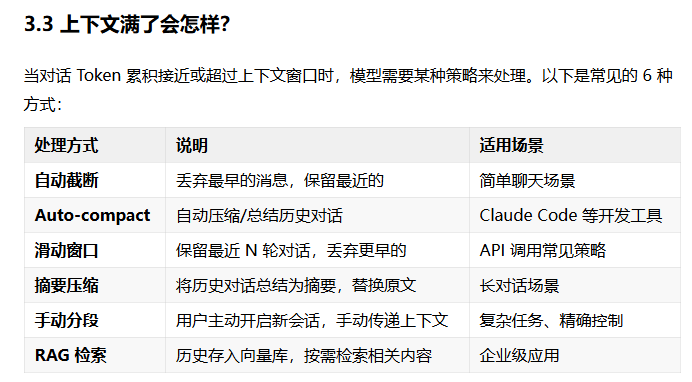Click the heading 3.3 上下文满了会怎样?
Viewport: 692px width, 382px height.
[127, 24]
